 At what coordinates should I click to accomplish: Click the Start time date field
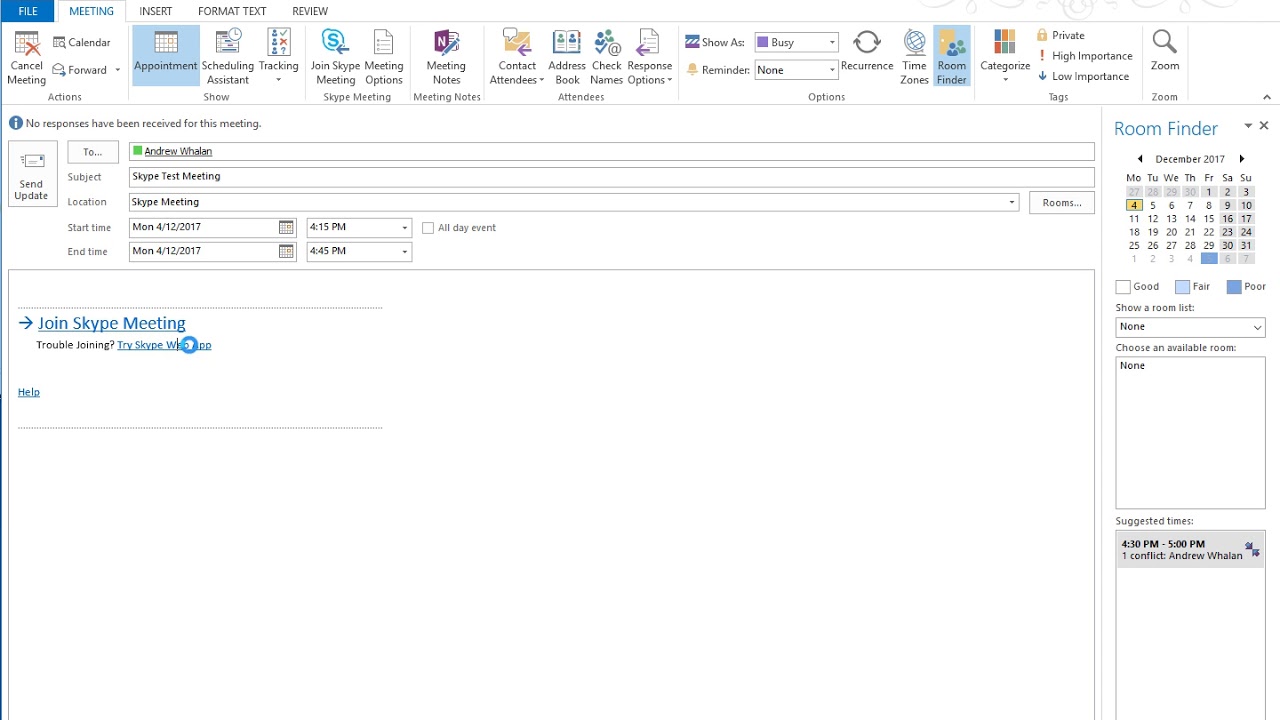pyautogui.click(x=204, y=227)
